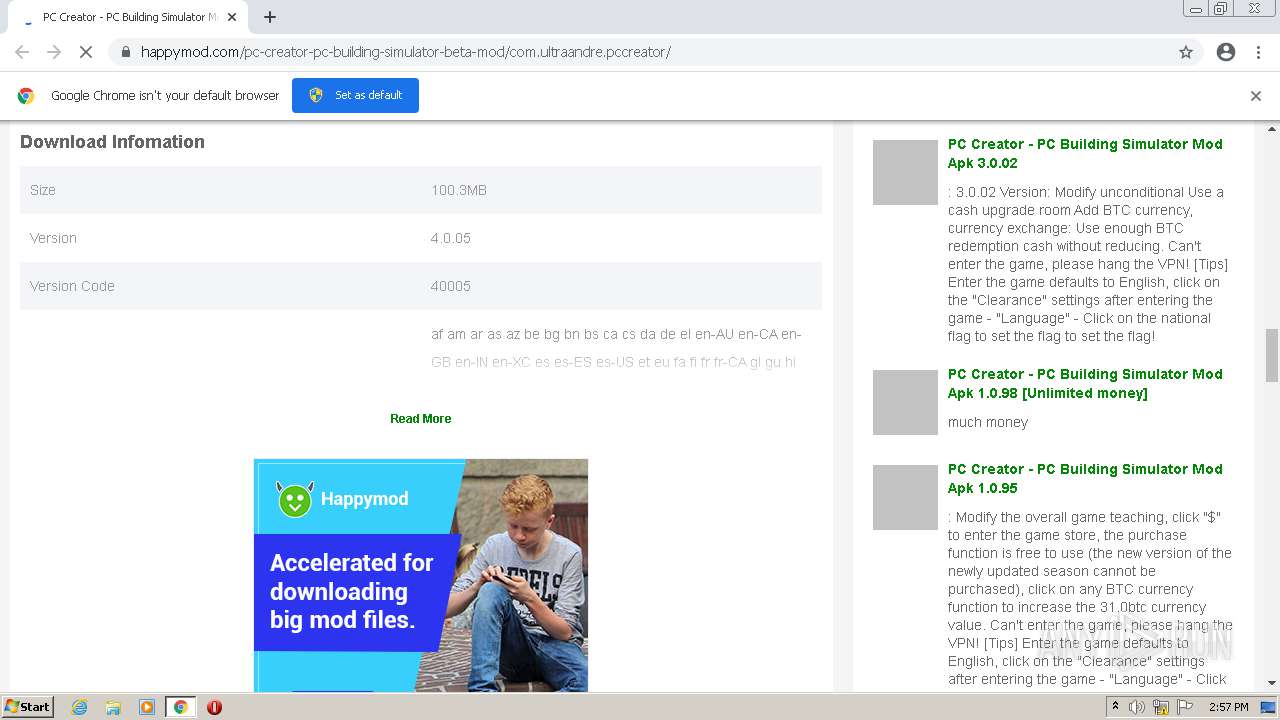Click the address bar URL
Screen dimensions: 1280x720
click(x=405, y=52)
